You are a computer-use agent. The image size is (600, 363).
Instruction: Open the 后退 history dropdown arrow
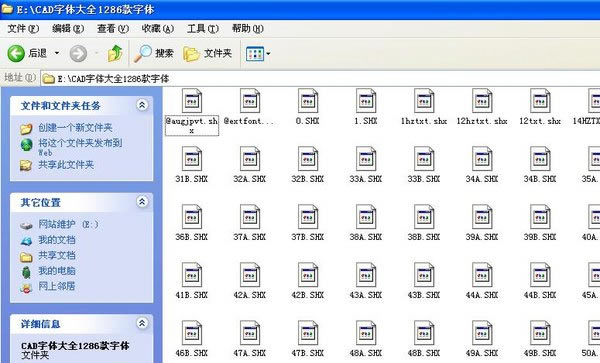pos(57,53)
